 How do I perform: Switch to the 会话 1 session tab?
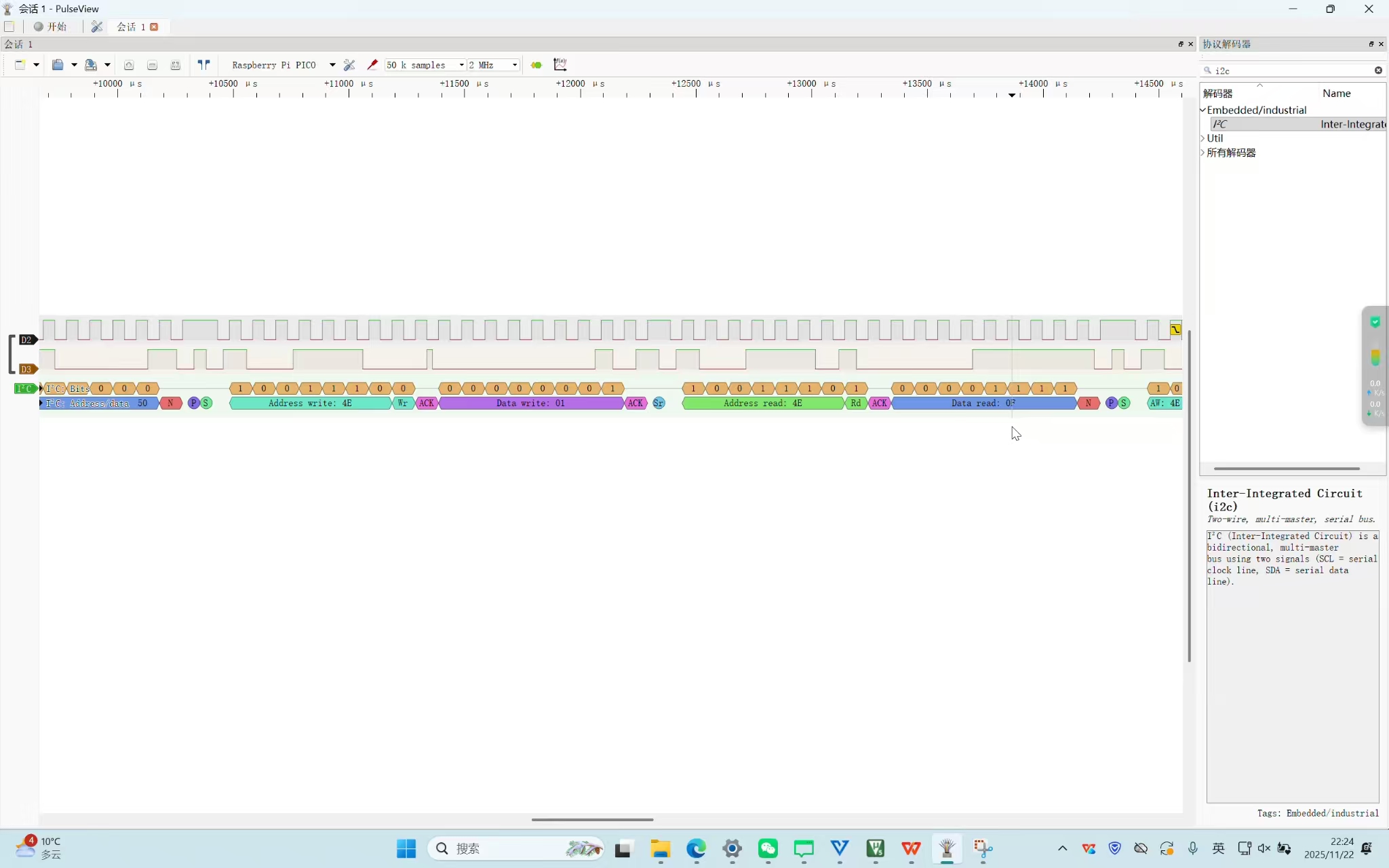click(131, 27)
